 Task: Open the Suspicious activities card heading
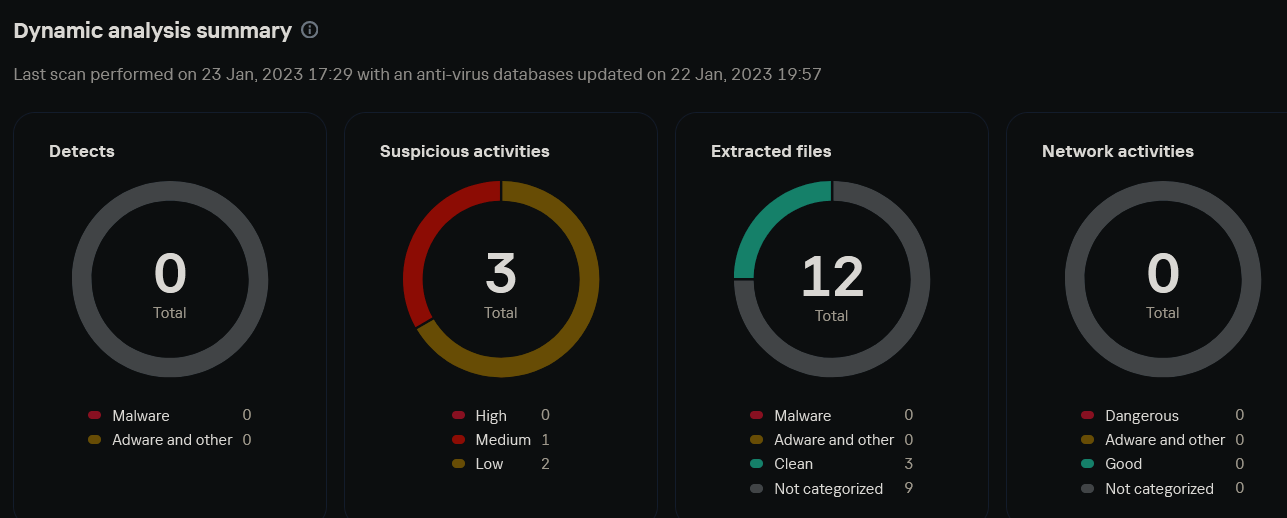coord(464,151)
